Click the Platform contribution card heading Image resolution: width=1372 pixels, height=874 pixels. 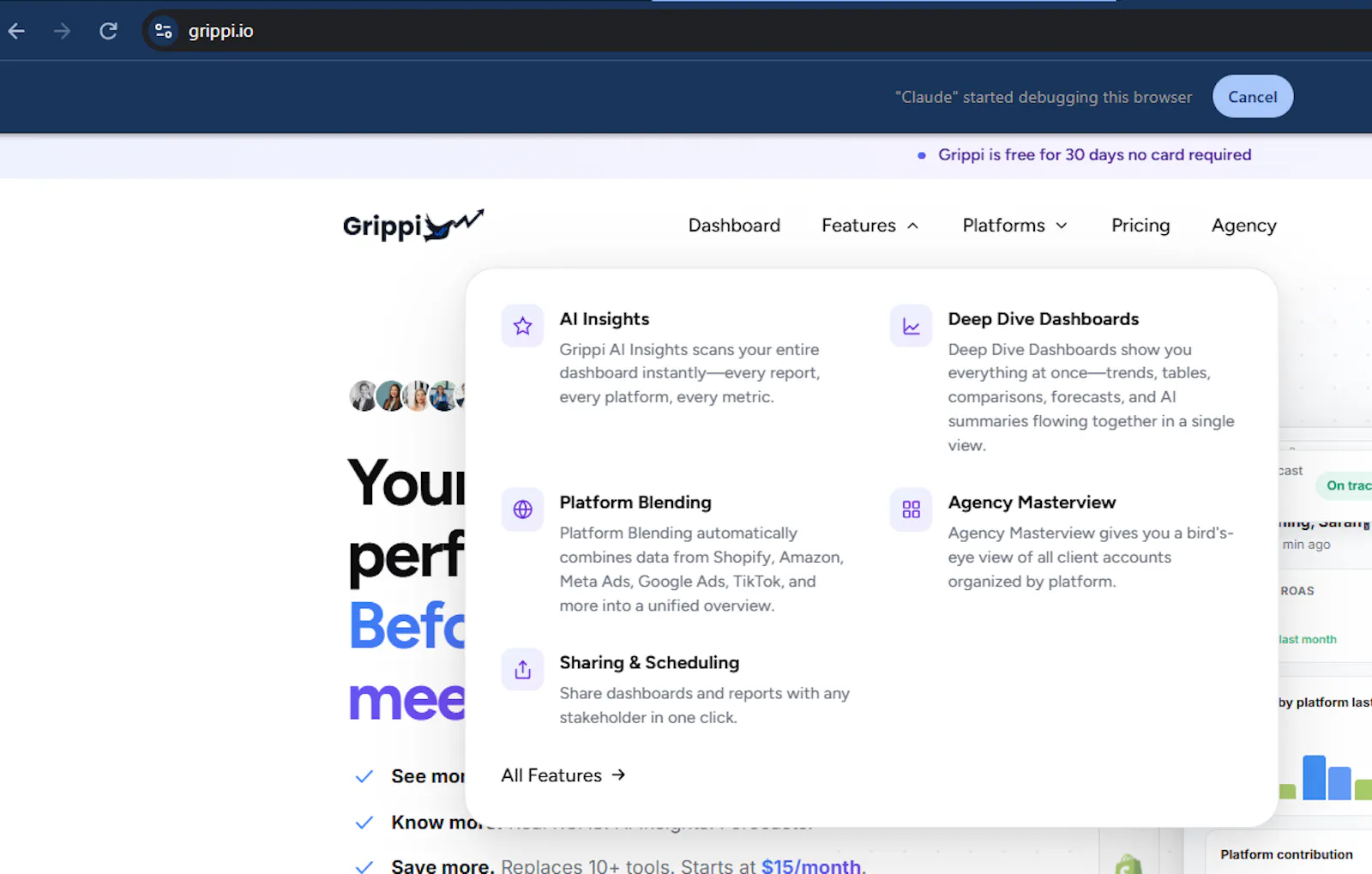point(1286,854)
